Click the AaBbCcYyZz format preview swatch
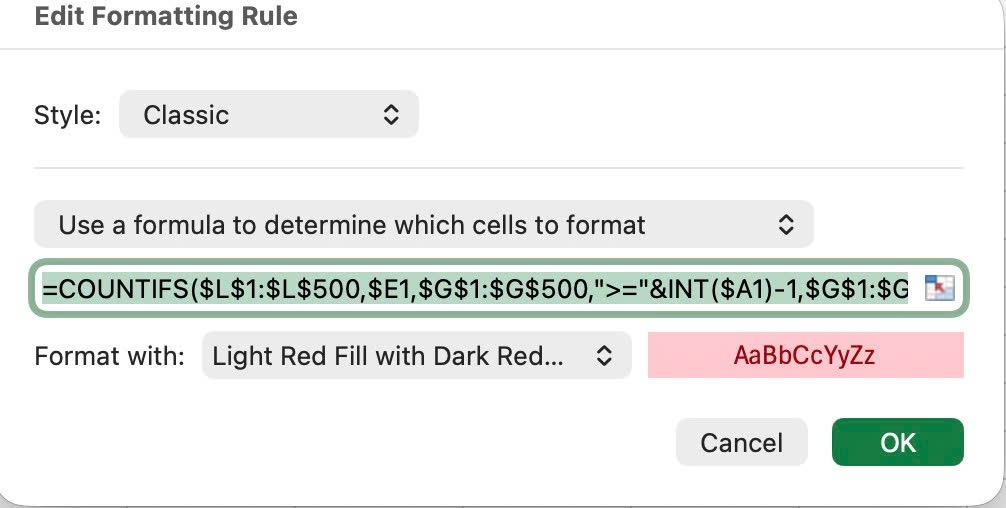The image size is (1006, 508). tap(805, 355)
